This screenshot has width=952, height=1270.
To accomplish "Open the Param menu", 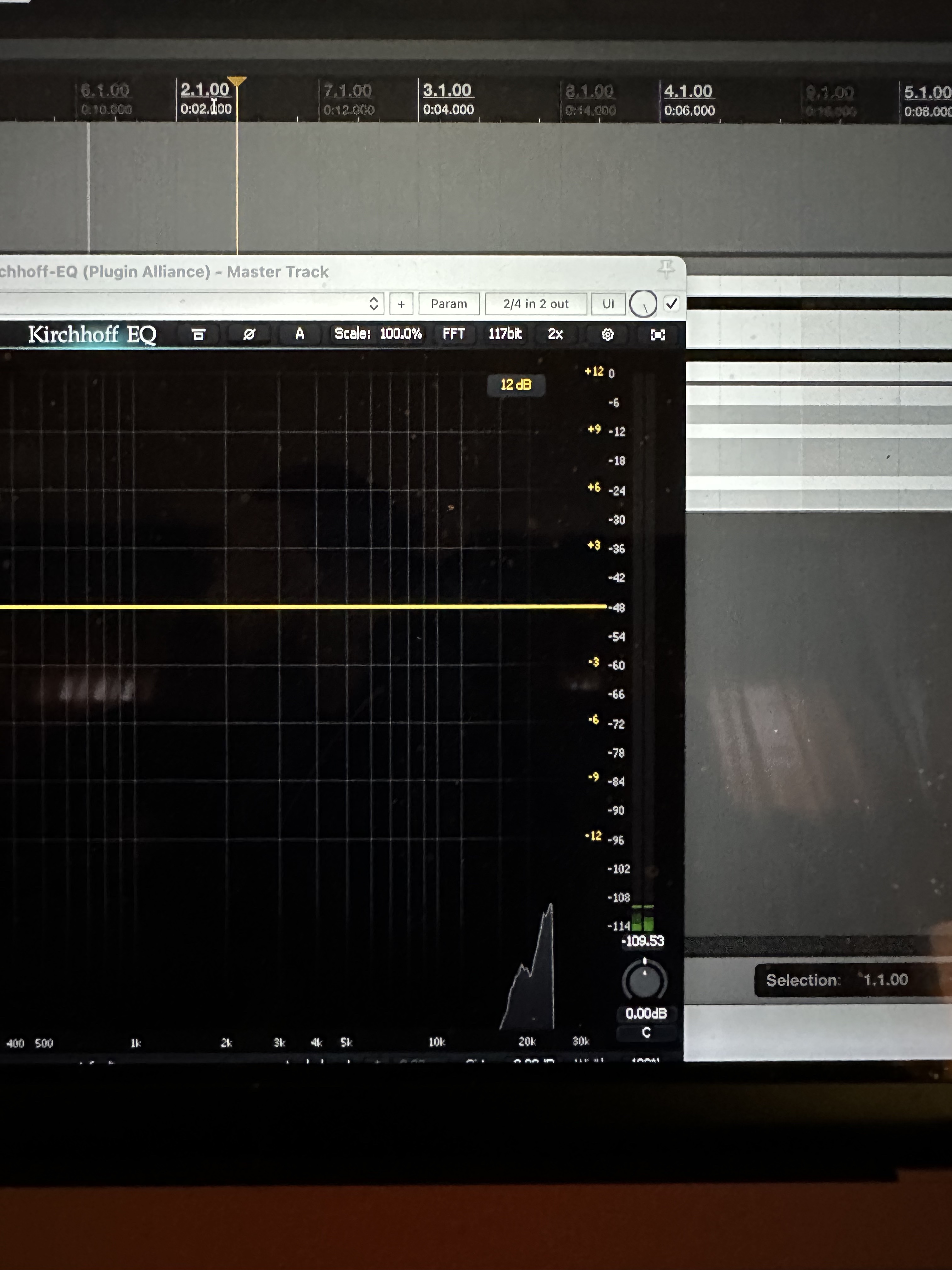I will pyautogui.click(x=449, y=304).
